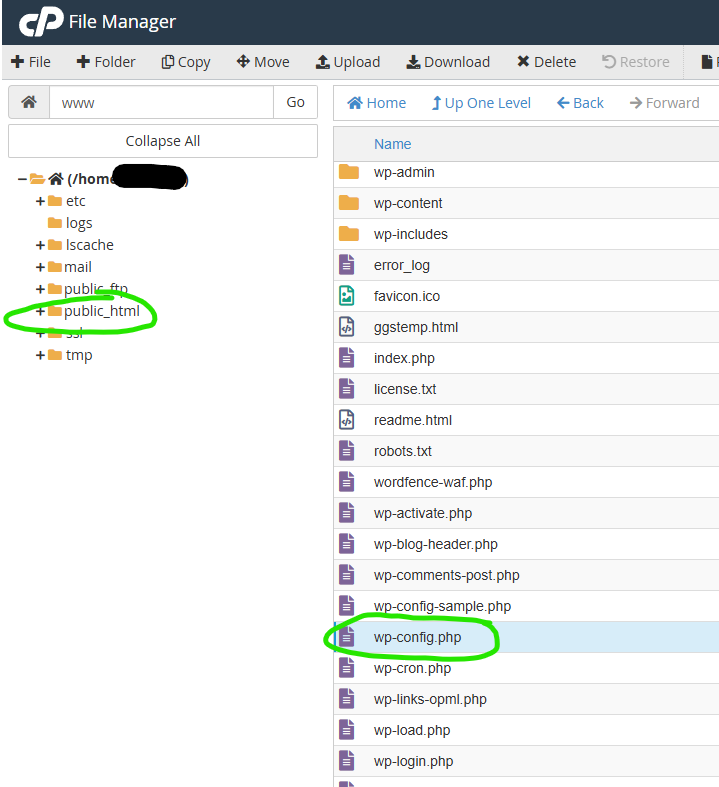Select the wordfence-waf.php file name
The height and width of the screenshot is (787, 719).
[433, 482]
